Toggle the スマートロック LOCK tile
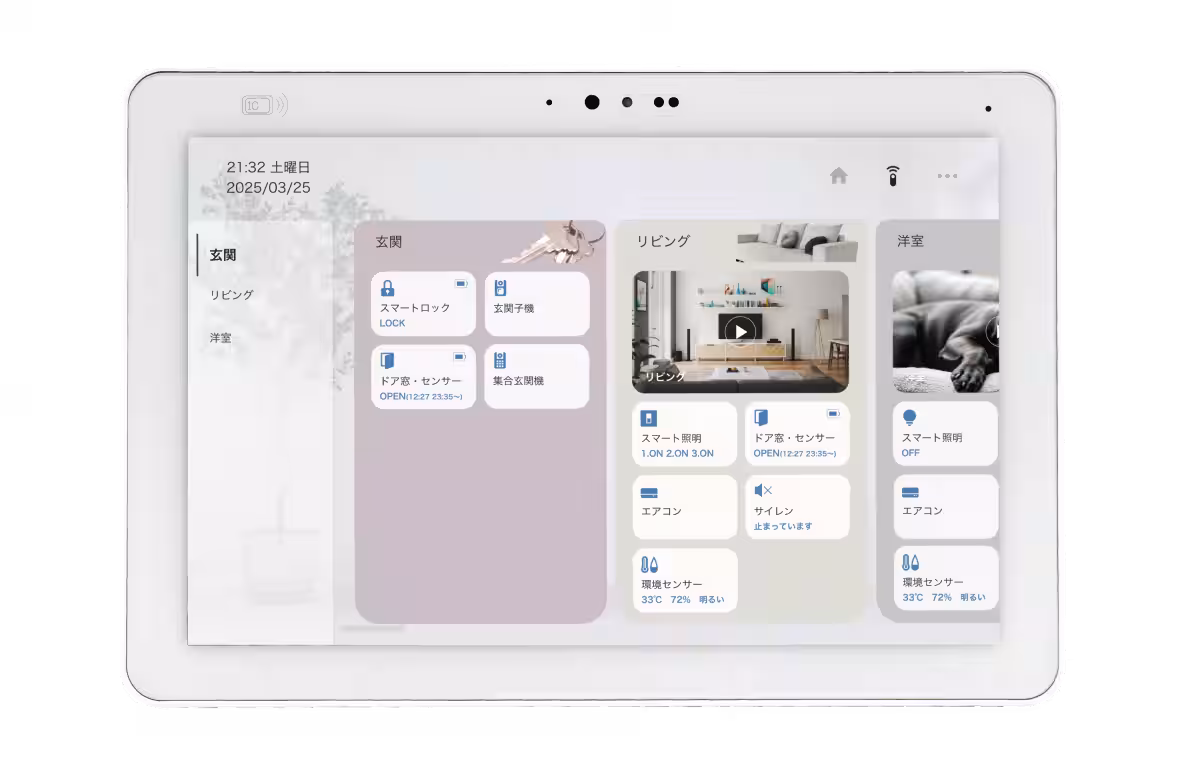This screenshot has height=758, width=1200. 423,304
